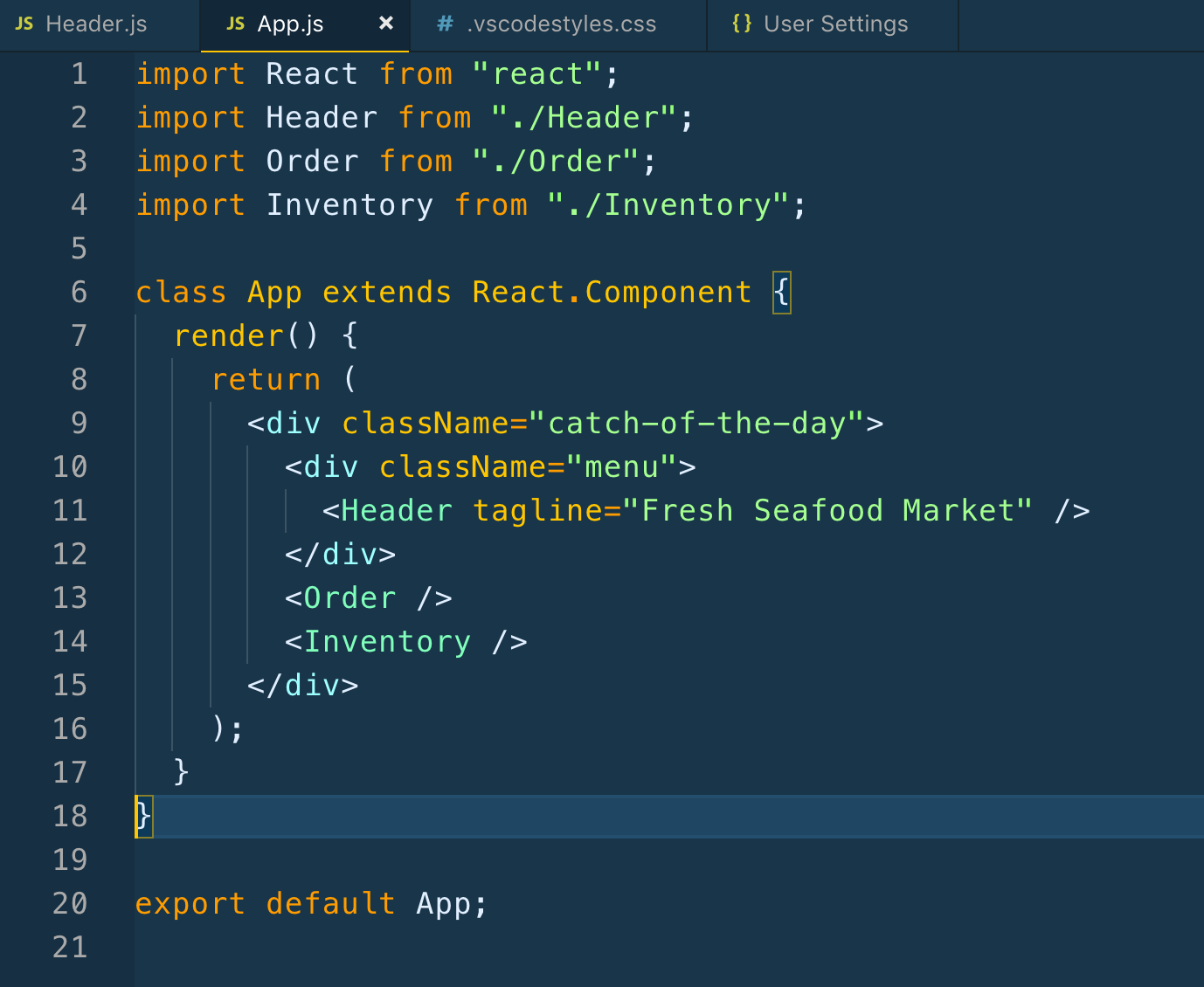Click the highlighted closing brace on line 18
Image resolution: width=1204 pixels, height=987 pixels.
click(142, 816)
